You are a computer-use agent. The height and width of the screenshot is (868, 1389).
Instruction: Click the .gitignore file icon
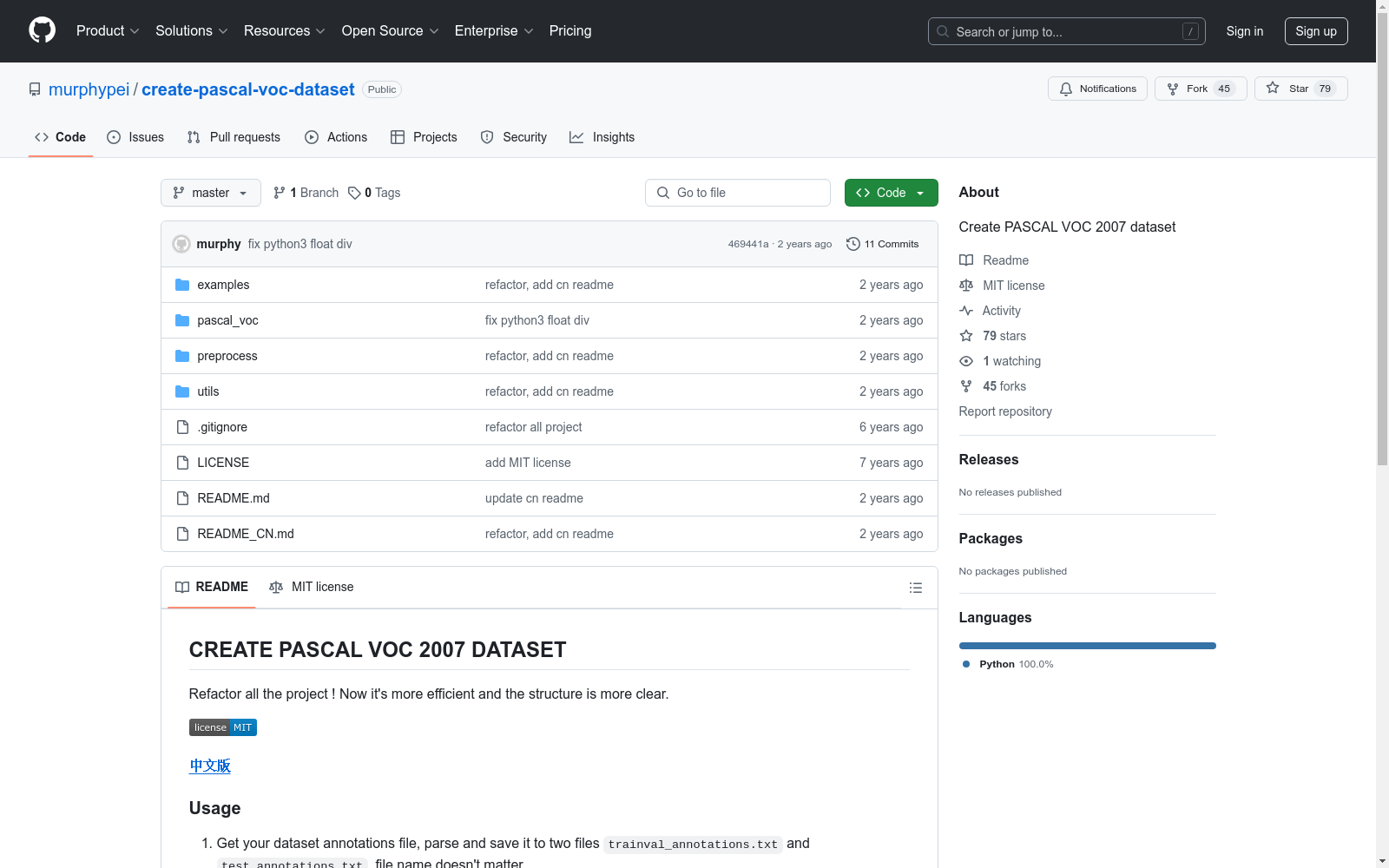point(182,427)
